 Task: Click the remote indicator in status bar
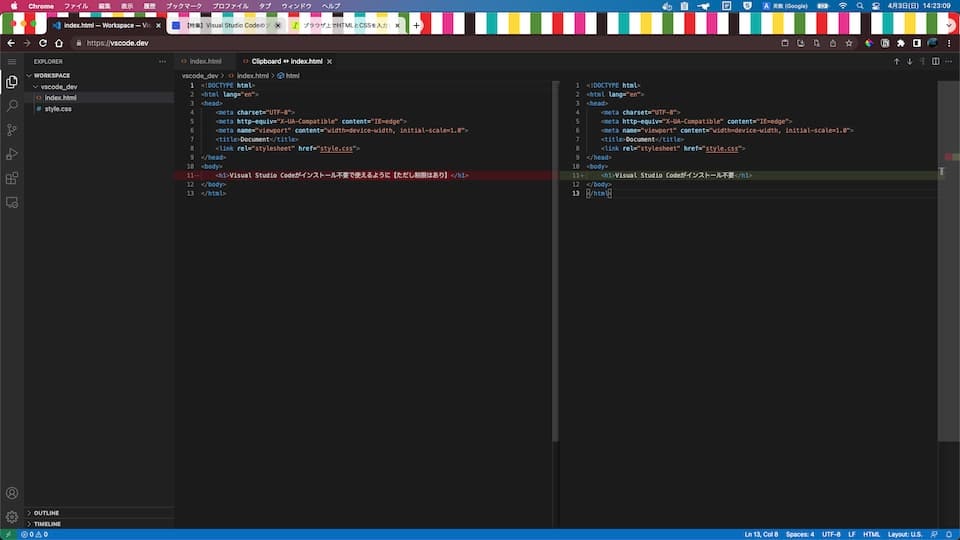[8, 534]
